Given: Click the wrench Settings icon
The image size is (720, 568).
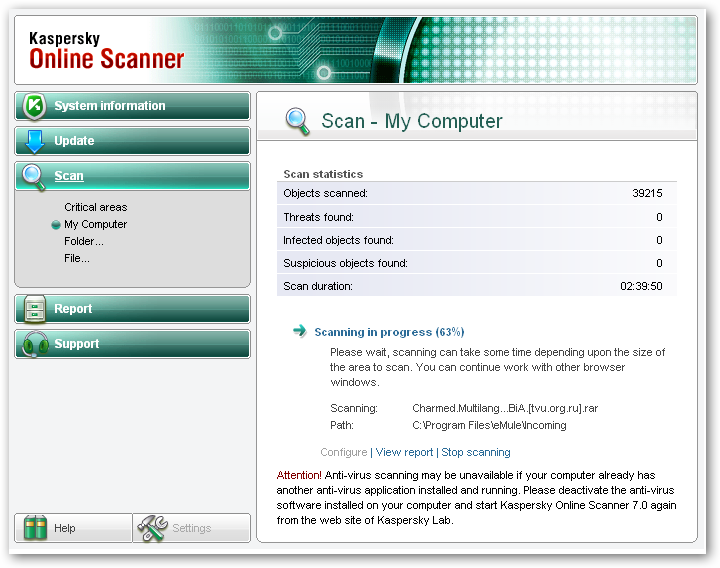Looking at the screenshot, I should click(152, 528).
